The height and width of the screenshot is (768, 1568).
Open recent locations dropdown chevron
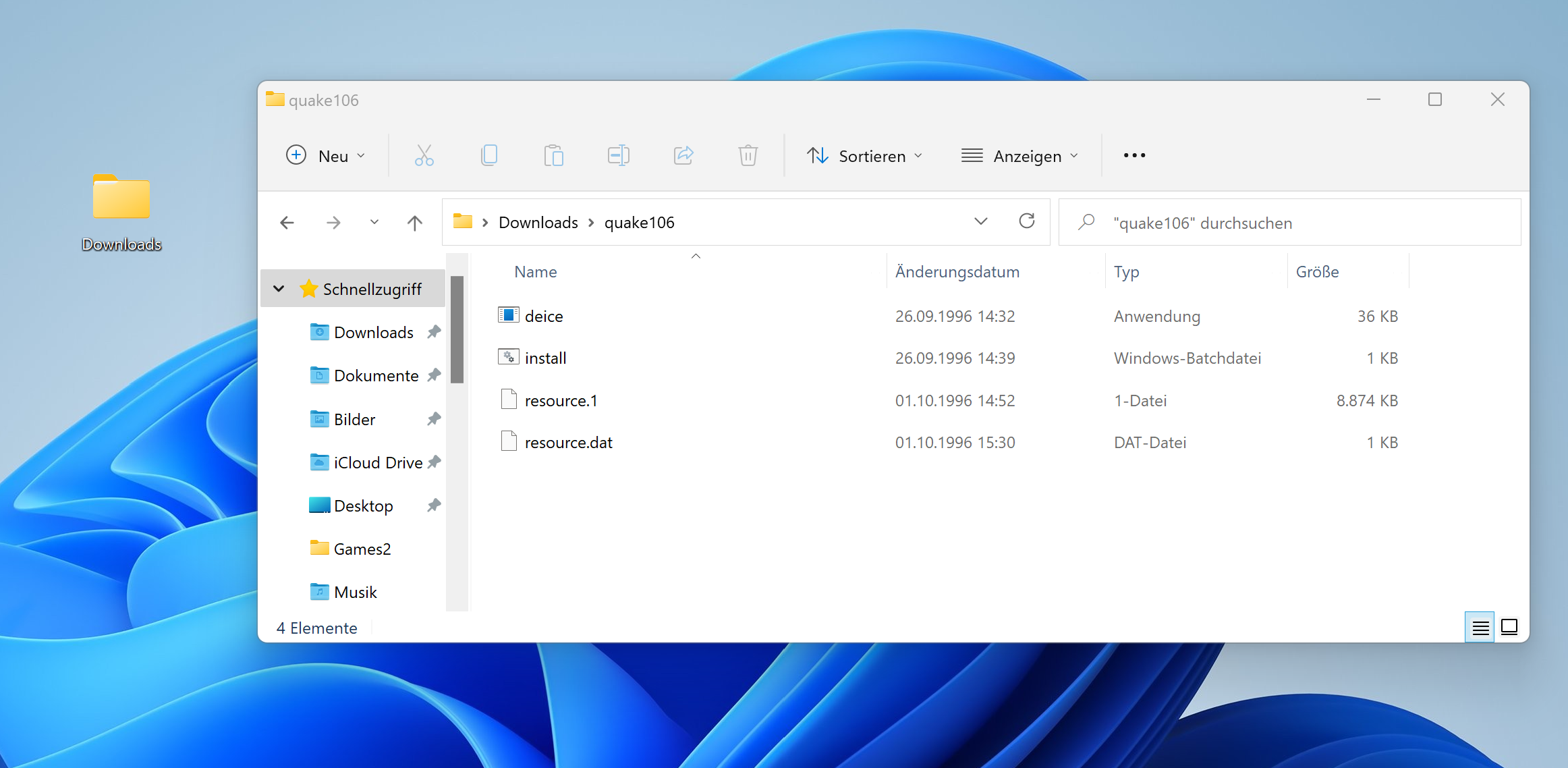point(374,222)
